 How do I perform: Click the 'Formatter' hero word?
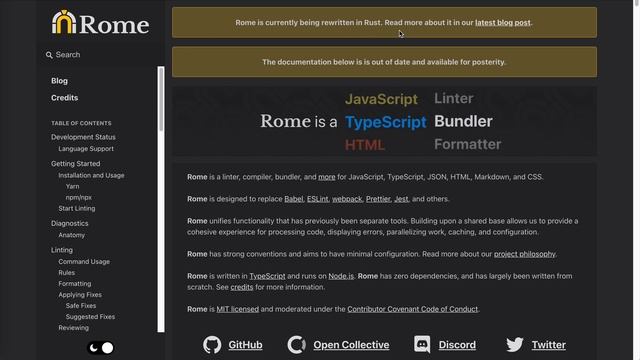467,144
